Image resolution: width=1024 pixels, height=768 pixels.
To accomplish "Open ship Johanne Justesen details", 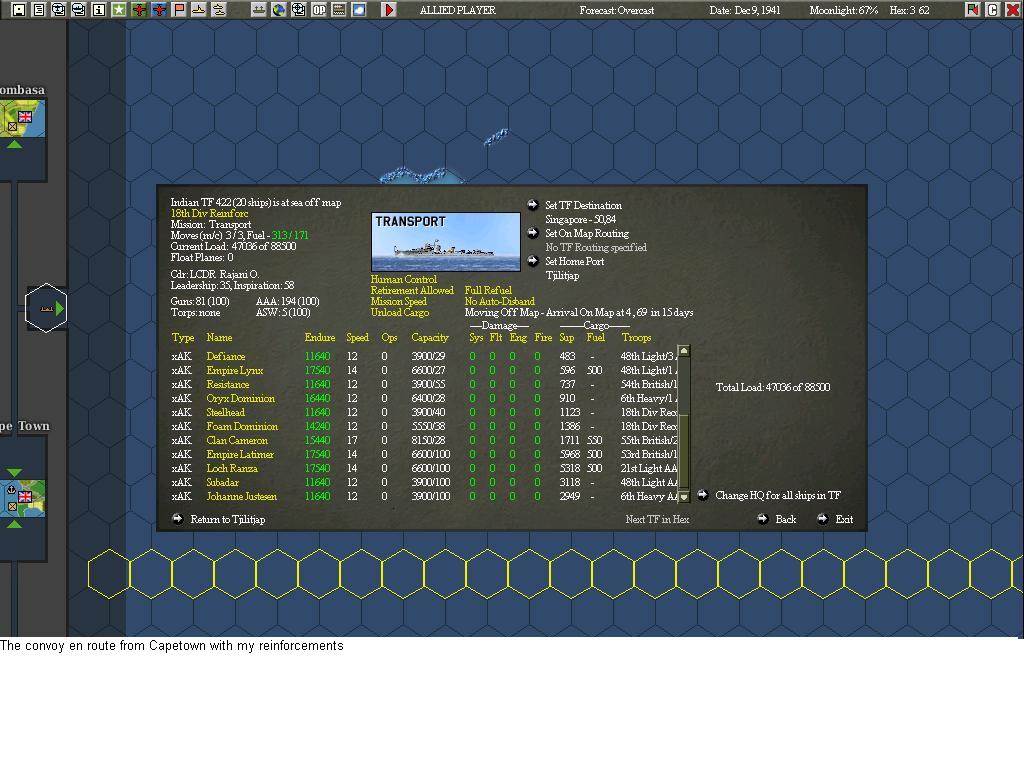I will click(242, 496).
